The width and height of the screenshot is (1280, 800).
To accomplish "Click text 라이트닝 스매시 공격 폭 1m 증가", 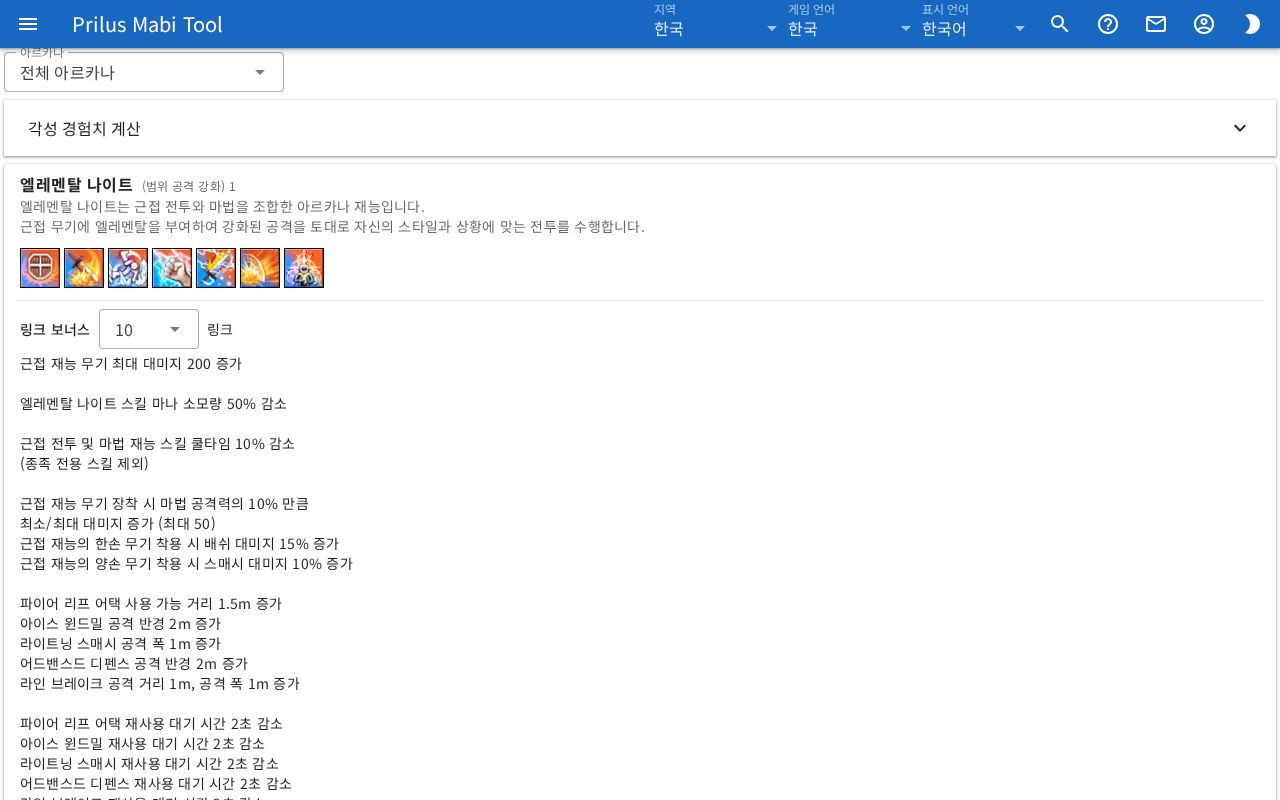I will (x=120, y=644).
